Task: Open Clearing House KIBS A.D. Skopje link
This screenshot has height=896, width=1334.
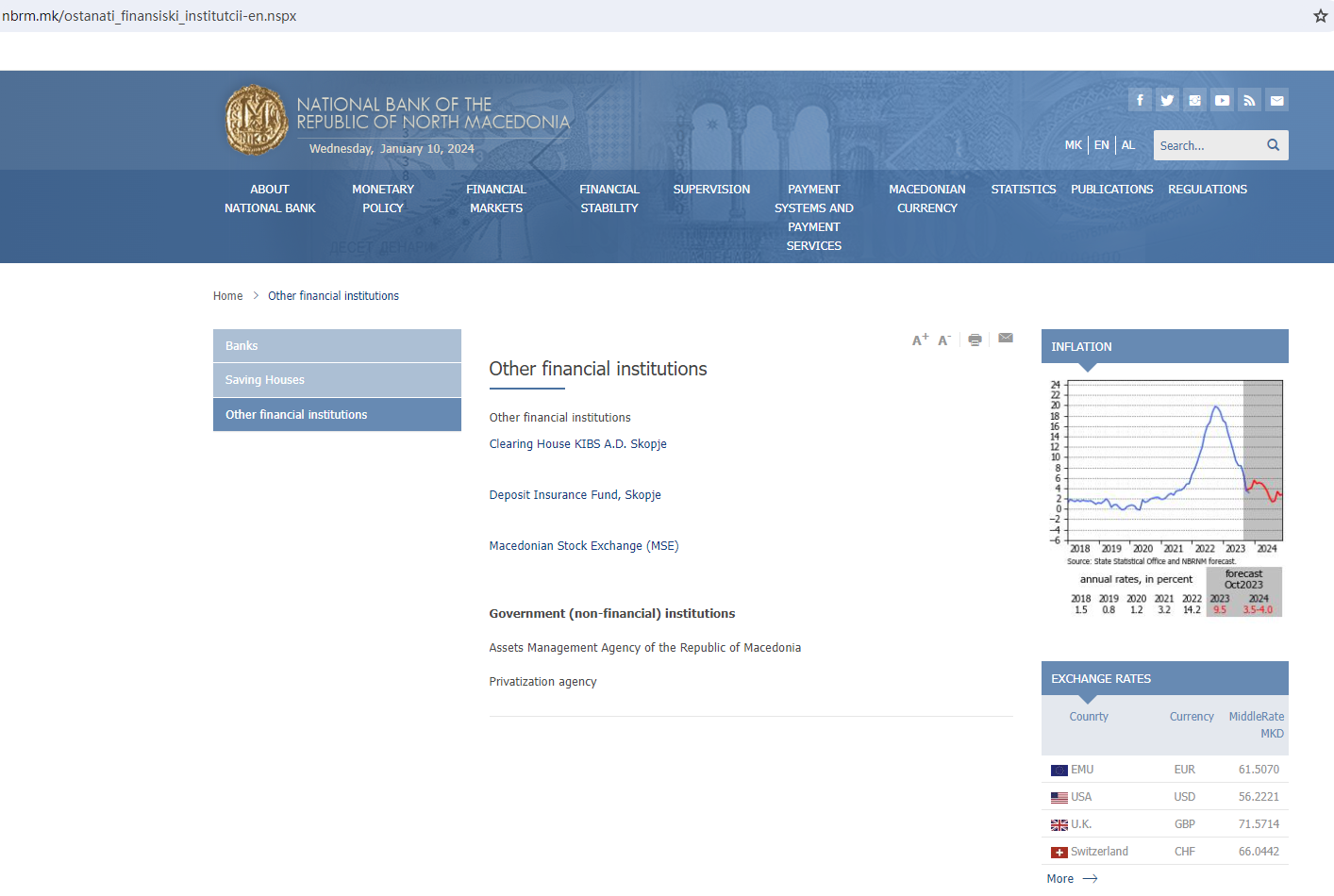Action: tap(577, 444)
